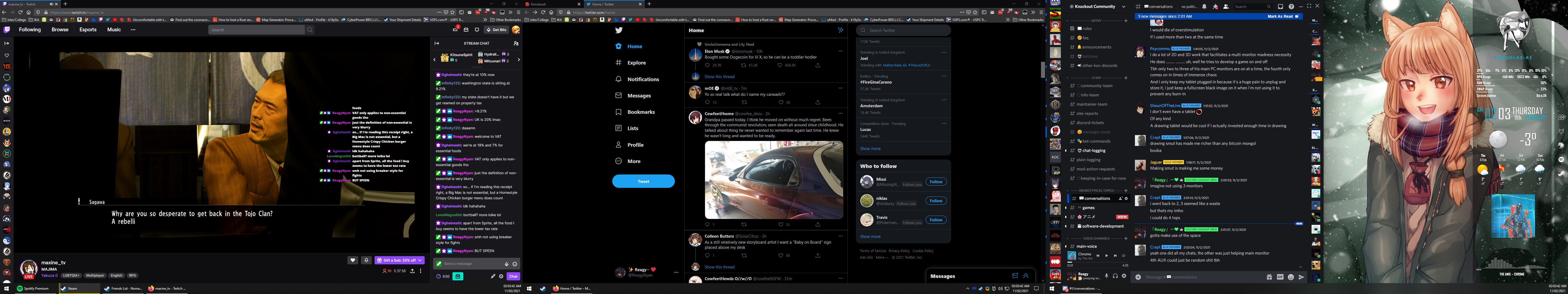Open car photo in Cowfee@home tweet
This screenshot has width=1568, height=294.
tap(774, 180)
